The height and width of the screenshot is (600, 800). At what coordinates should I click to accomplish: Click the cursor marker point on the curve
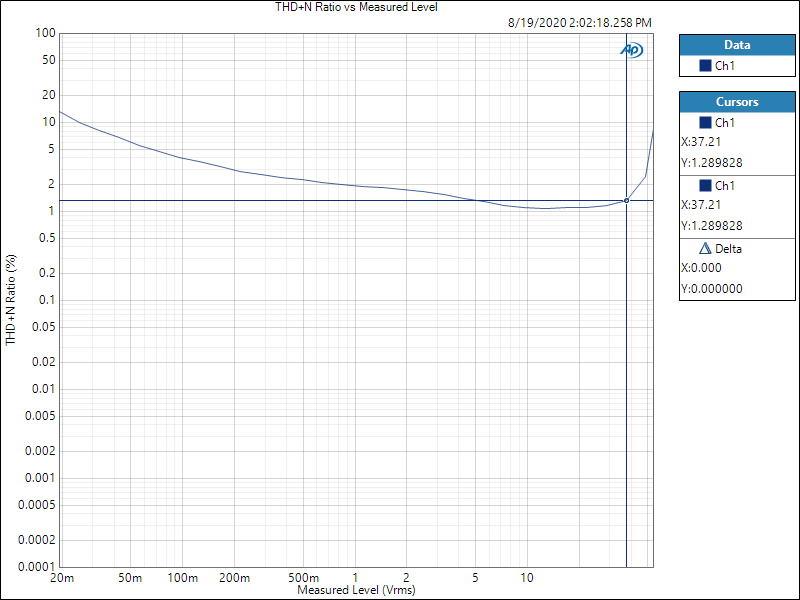point(627,201)
